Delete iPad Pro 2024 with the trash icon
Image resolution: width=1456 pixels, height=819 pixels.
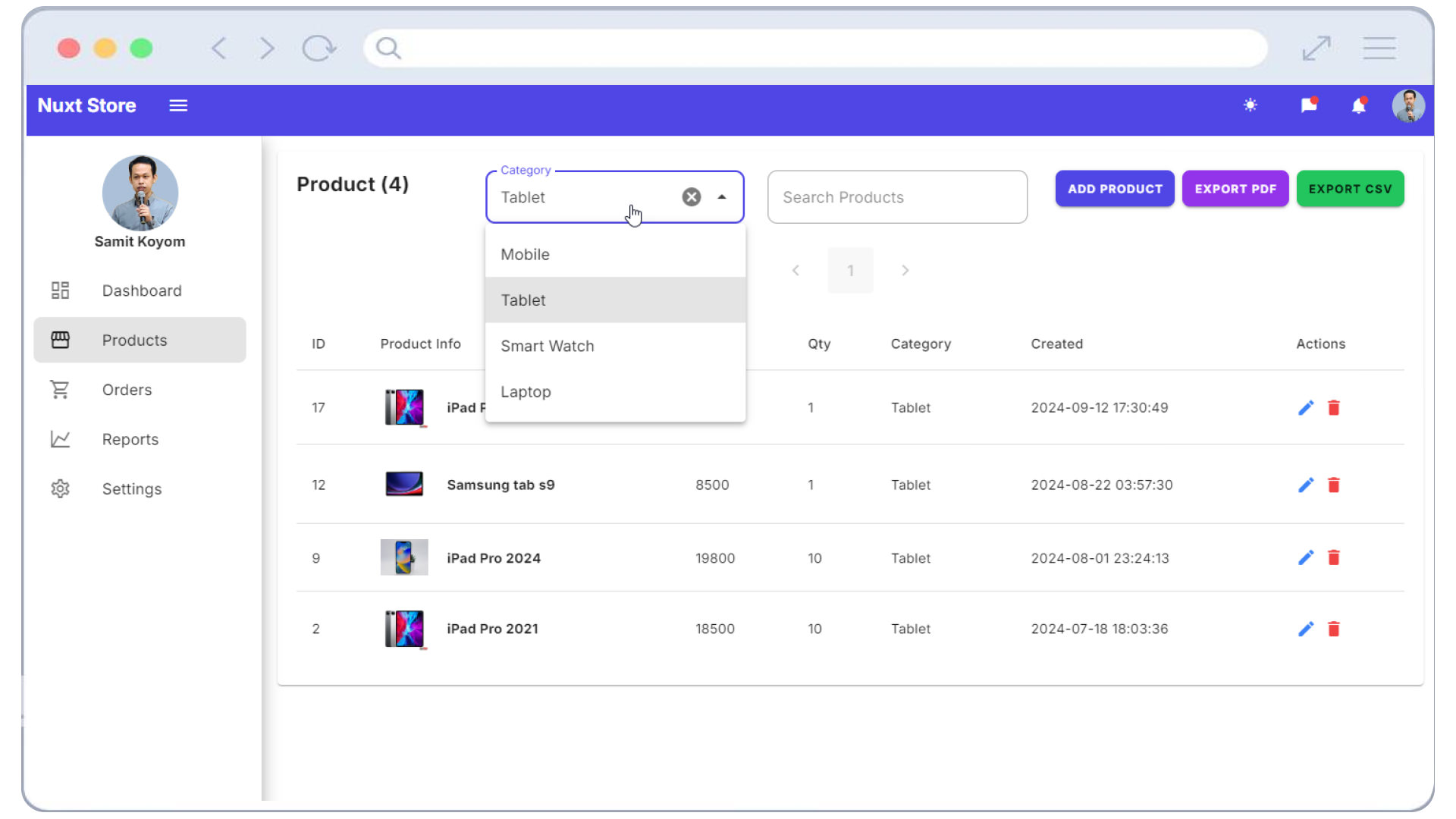(1334, 558)
